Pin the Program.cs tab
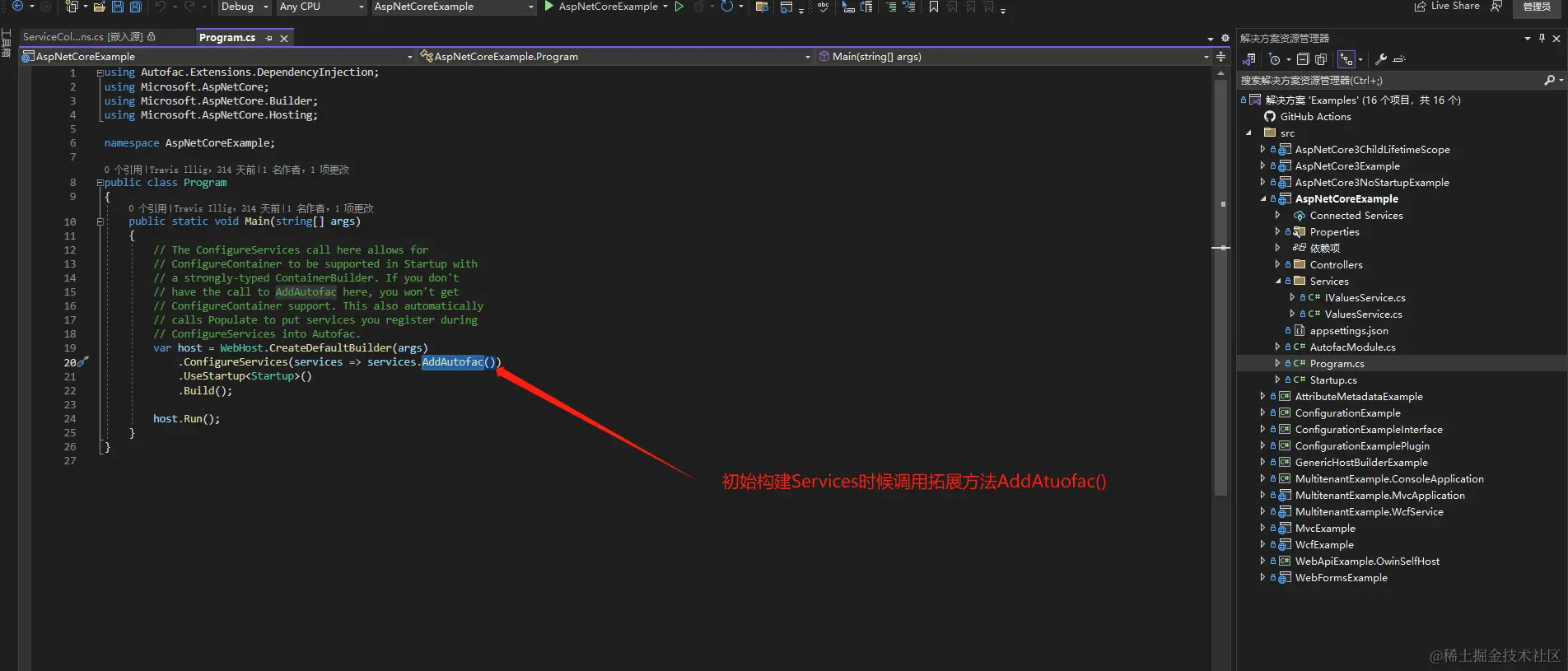 click(x=269, y=39)
